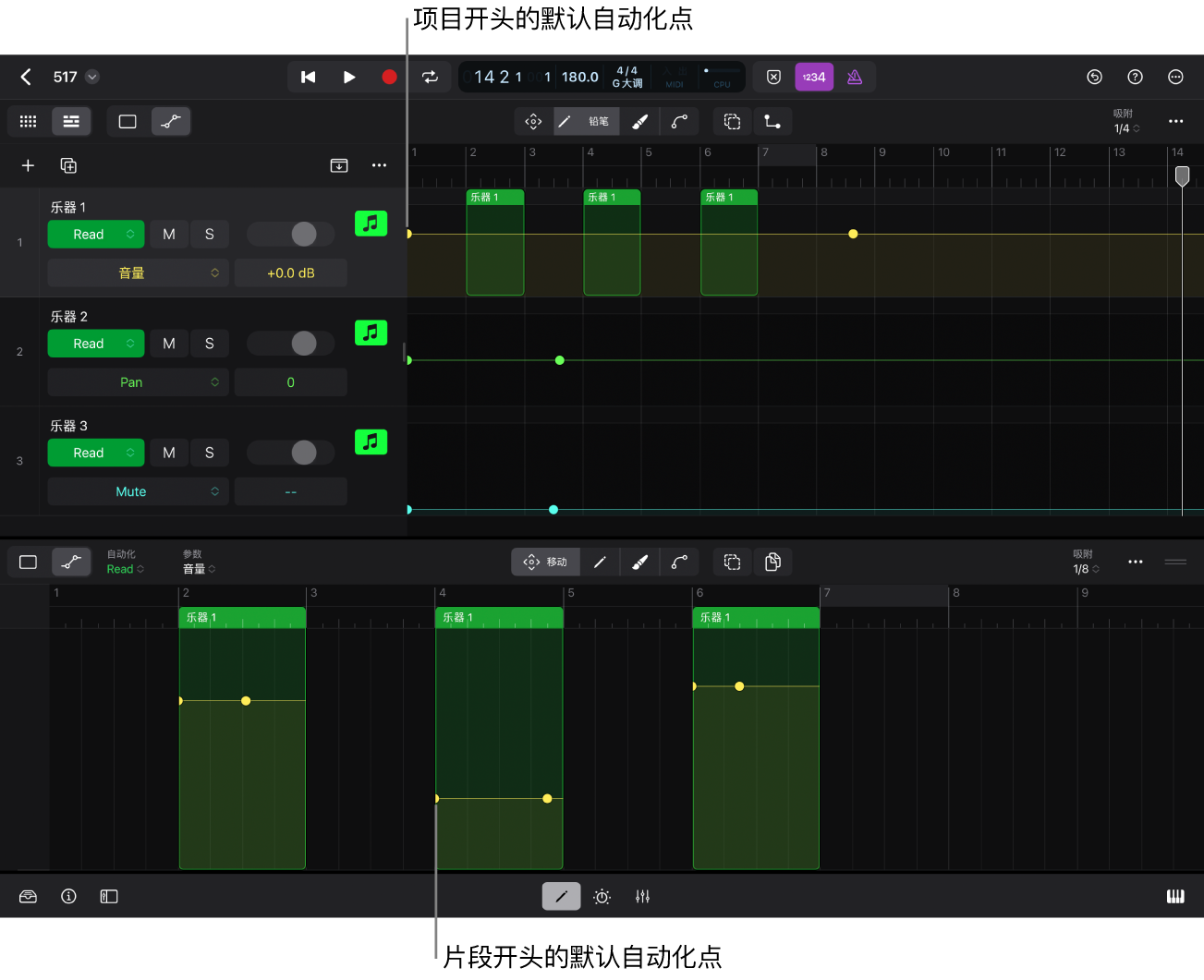The image size is (1204, 980).
Task: Click the yellow automation point near bar 8
Action: pos(853,234)
